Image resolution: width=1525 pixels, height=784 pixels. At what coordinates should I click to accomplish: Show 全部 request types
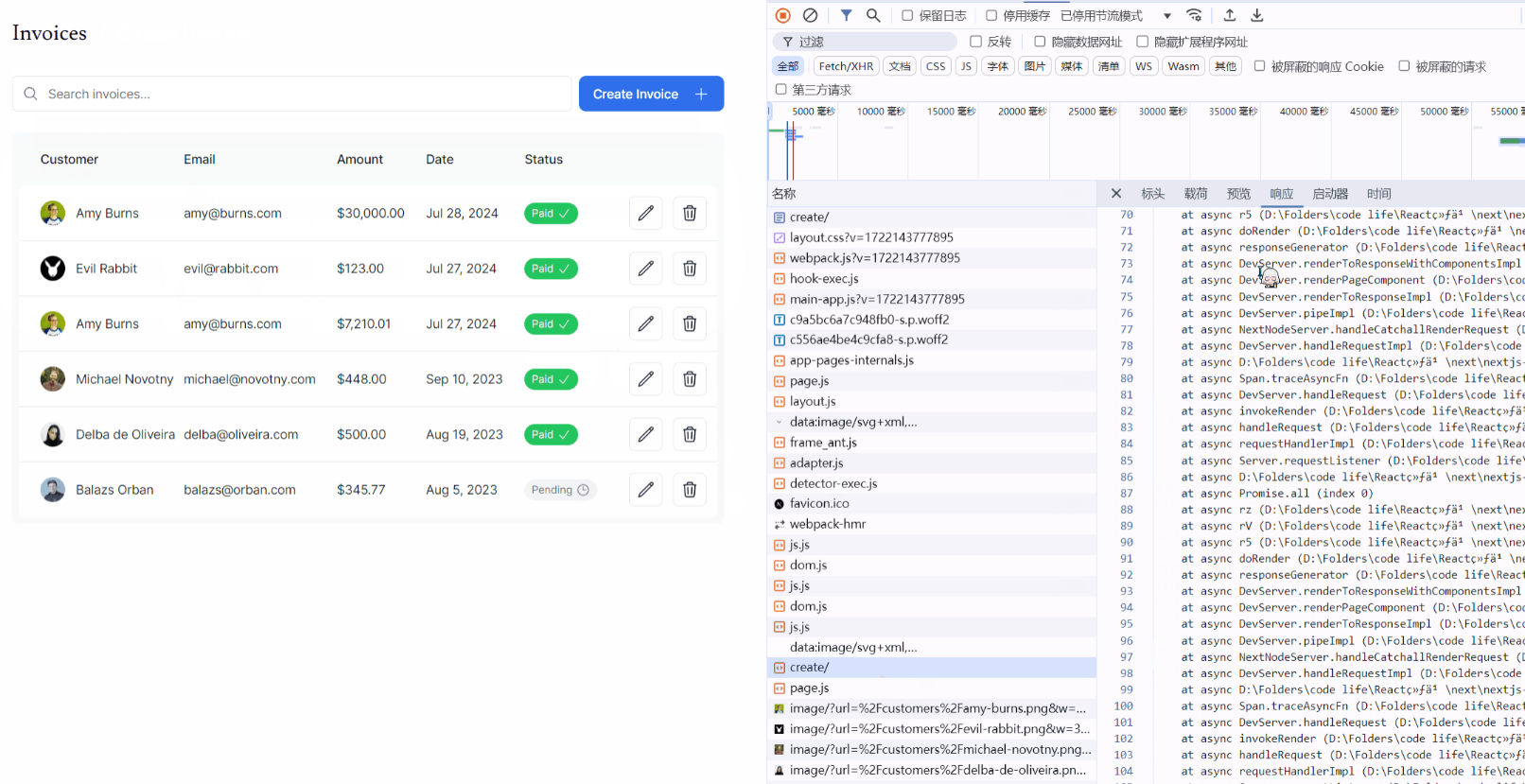coord(788,66)
